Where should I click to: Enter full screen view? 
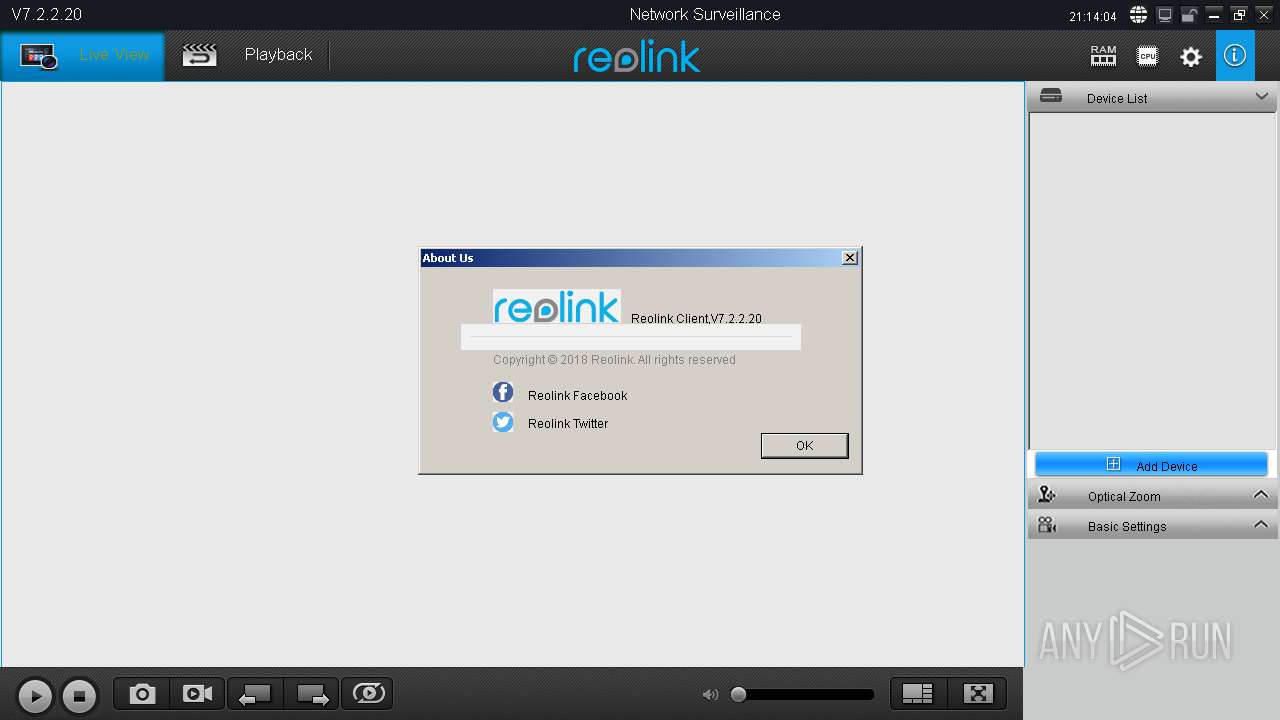(977, 694)
